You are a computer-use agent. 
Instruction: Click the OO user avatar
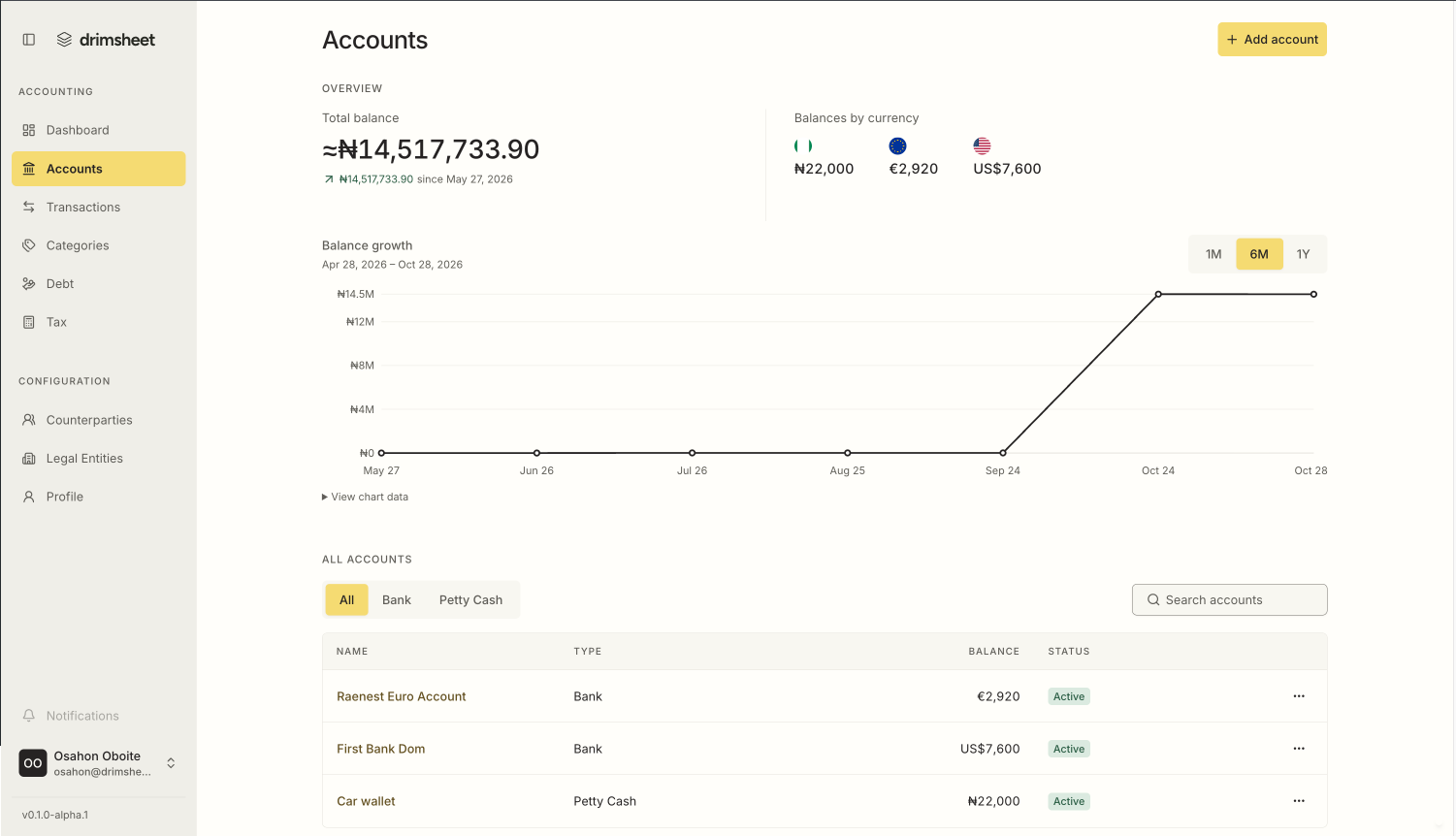33,763
